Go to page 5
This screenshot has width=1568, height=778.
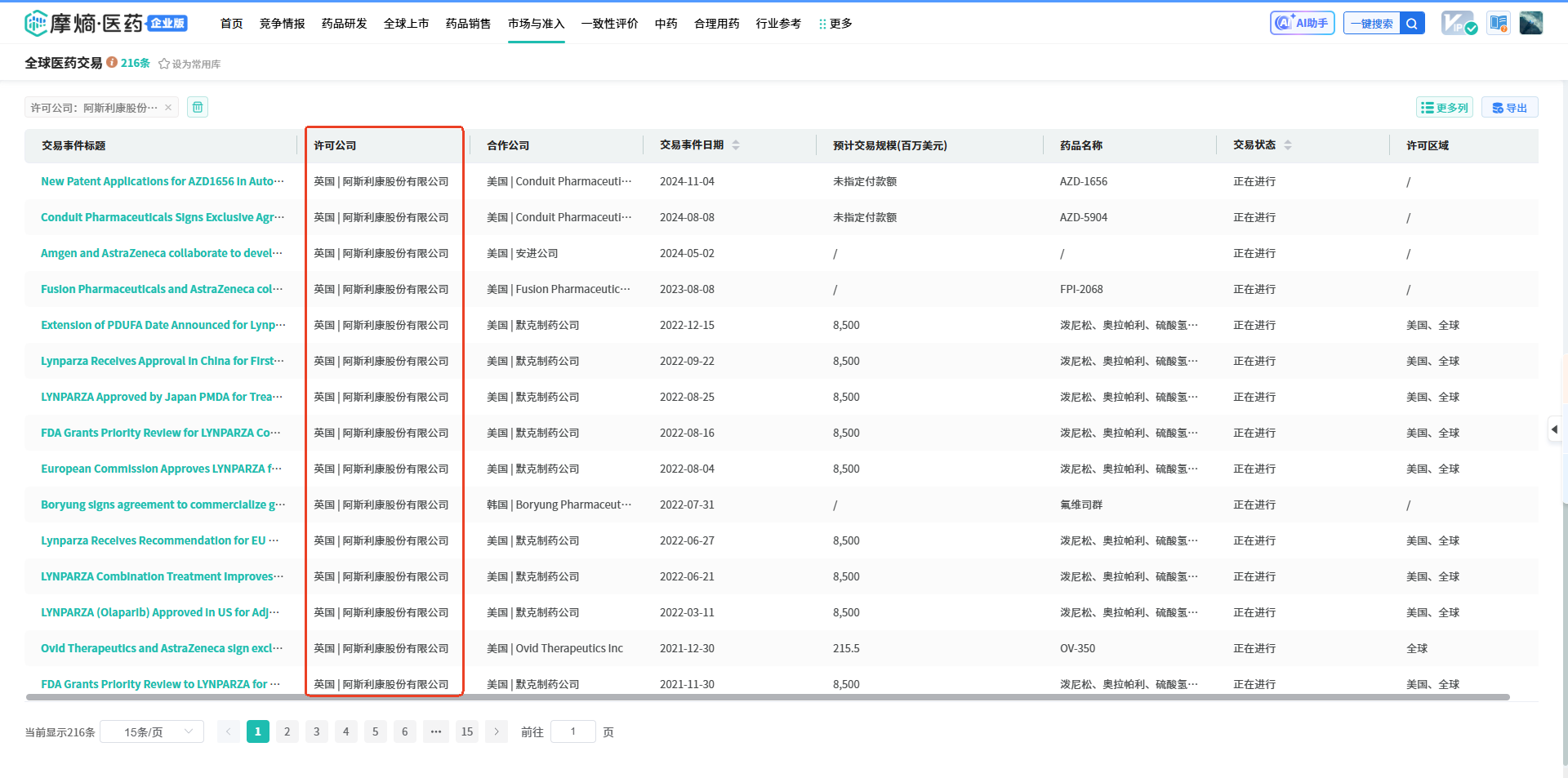tap(376, 731)
